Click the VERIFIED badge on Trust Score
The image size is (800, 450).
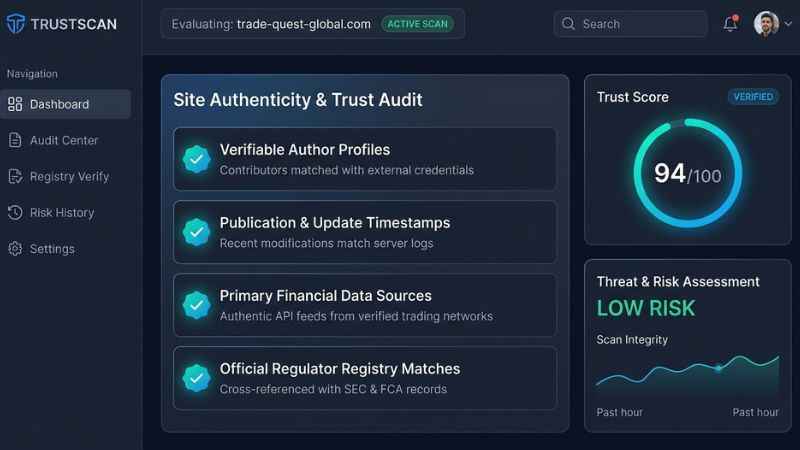coord(753,97)
